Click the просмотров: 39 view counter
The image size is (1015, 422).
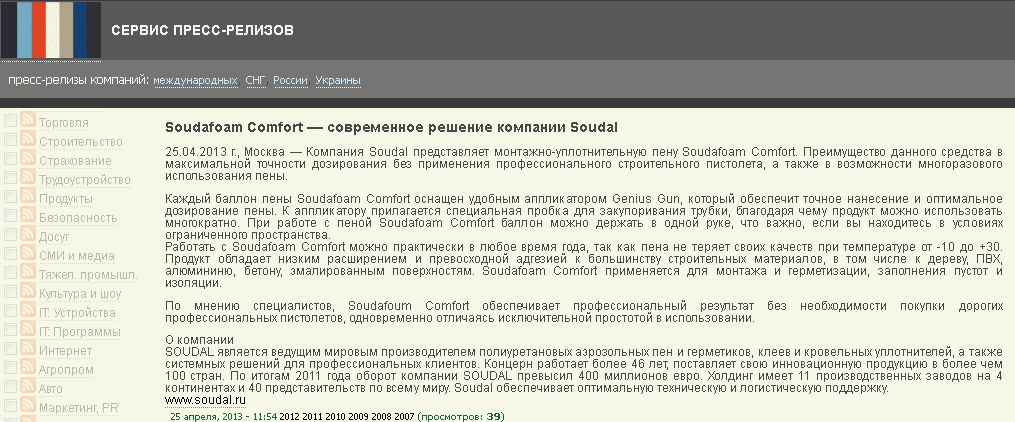(460, 417)
